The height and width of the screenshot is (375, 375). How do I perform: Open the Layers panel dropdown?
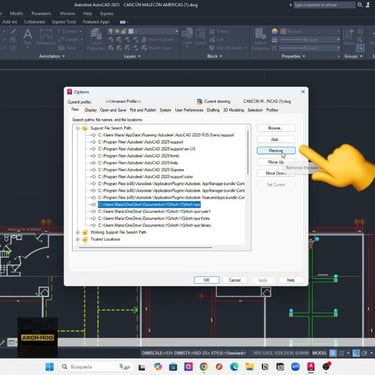[x=132, y=56]
